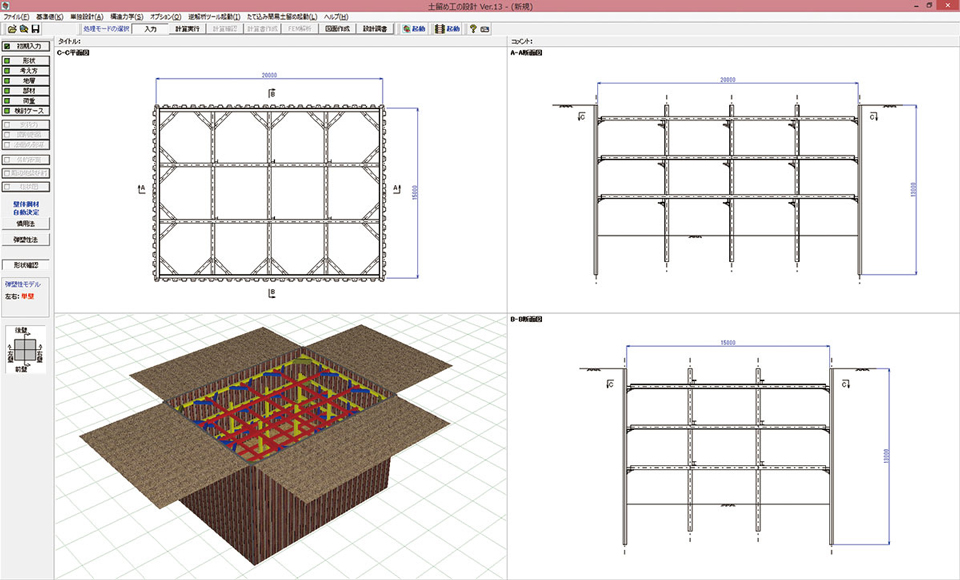The height and width of the screenshot is (580, 960).
Task: Select the wall position diagram icon
Action: (x=26, y=351)
